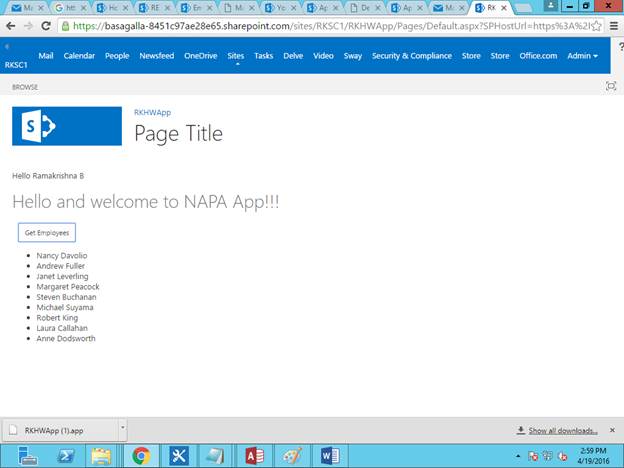The width and height of the screenshot is (624, 468).
Task: Go back with the browser back arrow
Action: coord(11,26)
